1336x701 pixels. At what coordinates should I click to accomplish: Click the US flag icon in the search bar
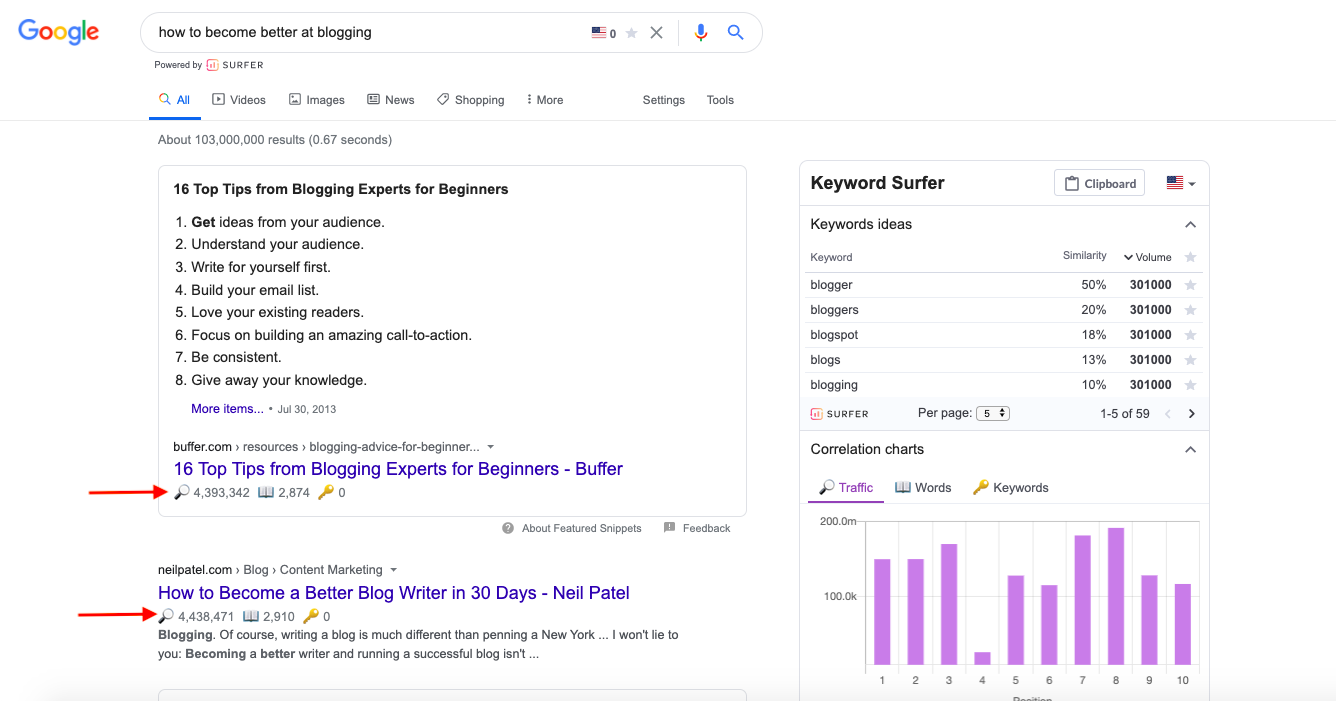point(598,32)
